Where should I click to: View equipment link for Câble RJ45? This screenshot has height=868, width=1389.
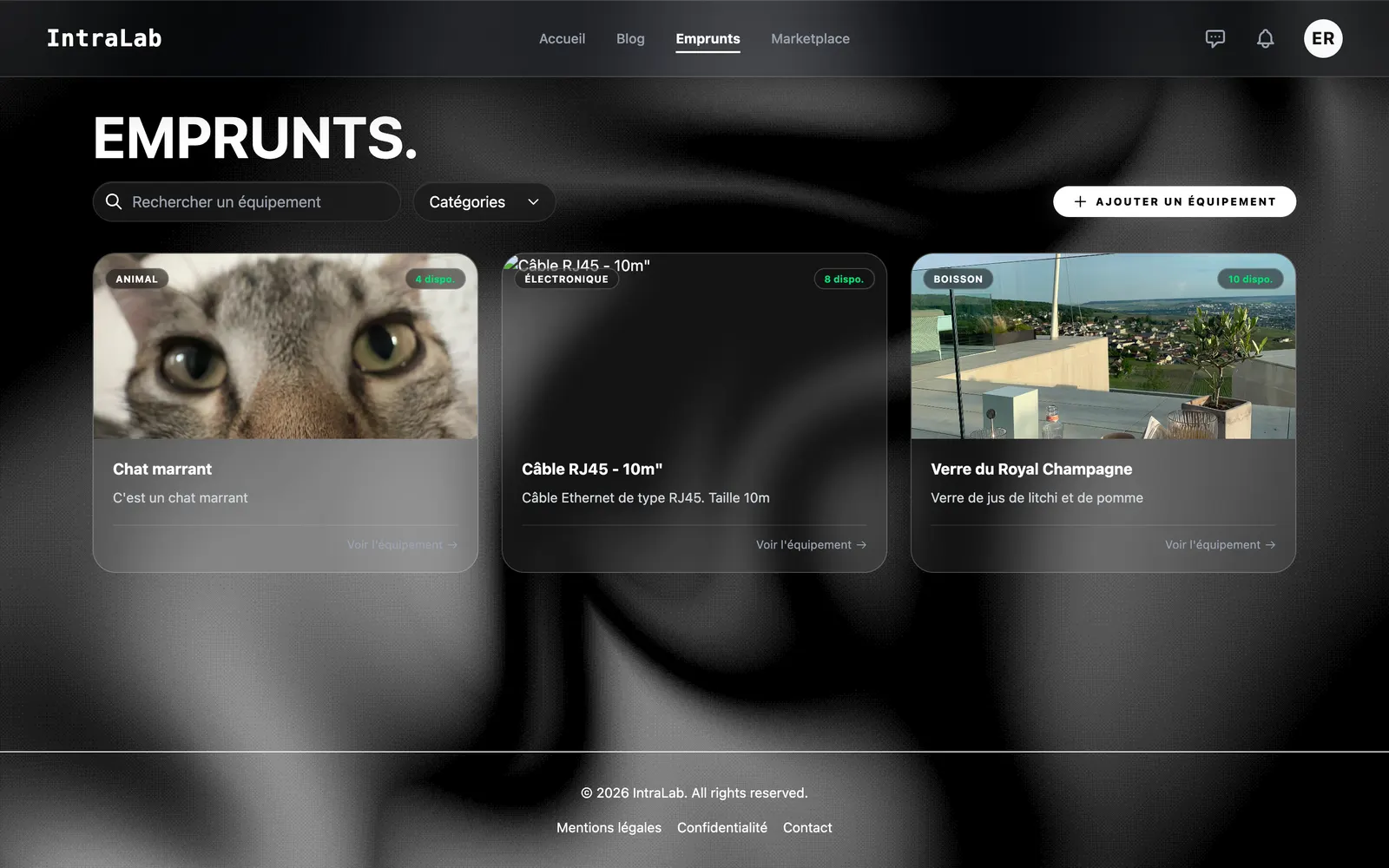(811, 544)
